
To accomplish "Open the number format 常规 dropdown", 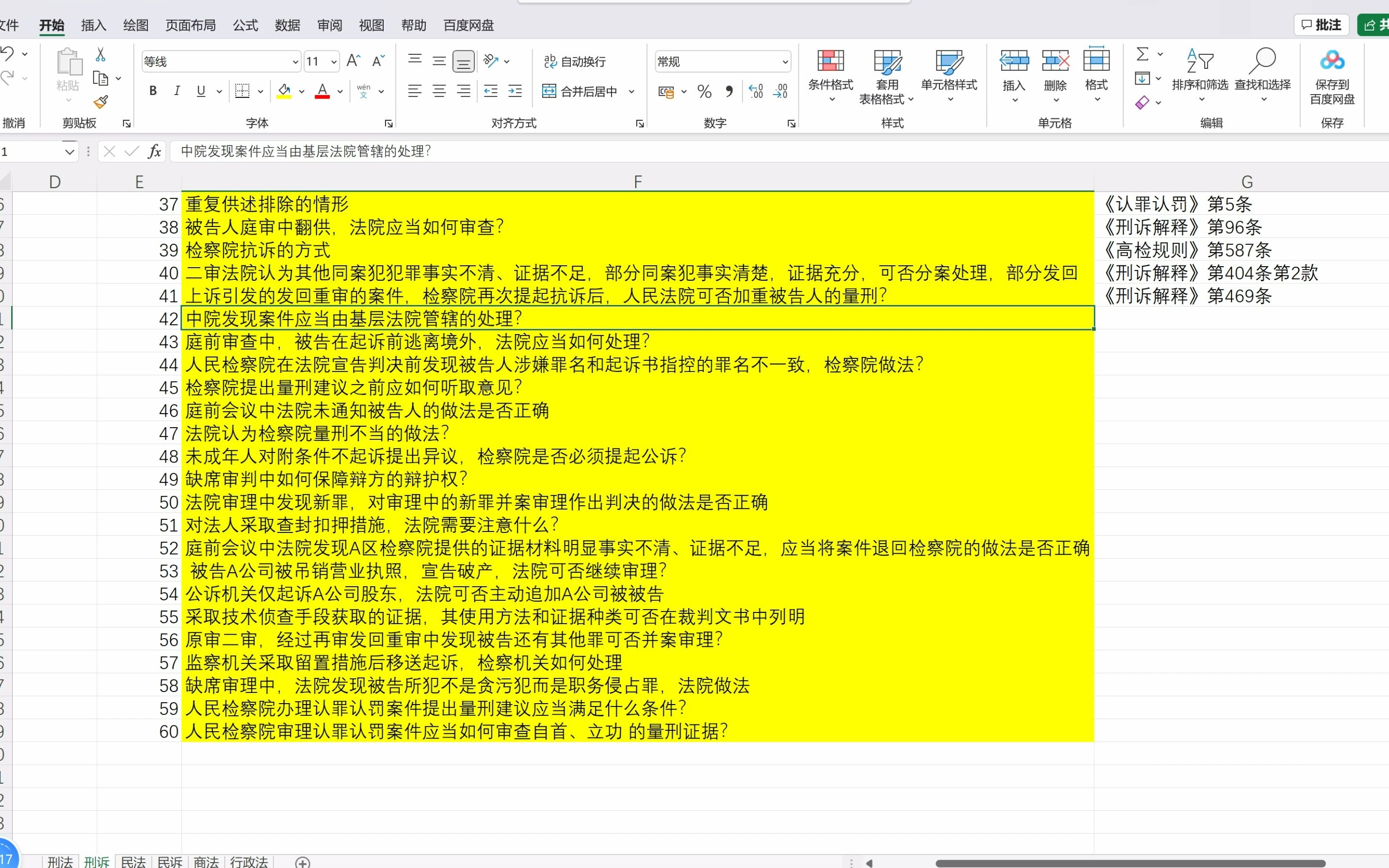I will point(785,62).
